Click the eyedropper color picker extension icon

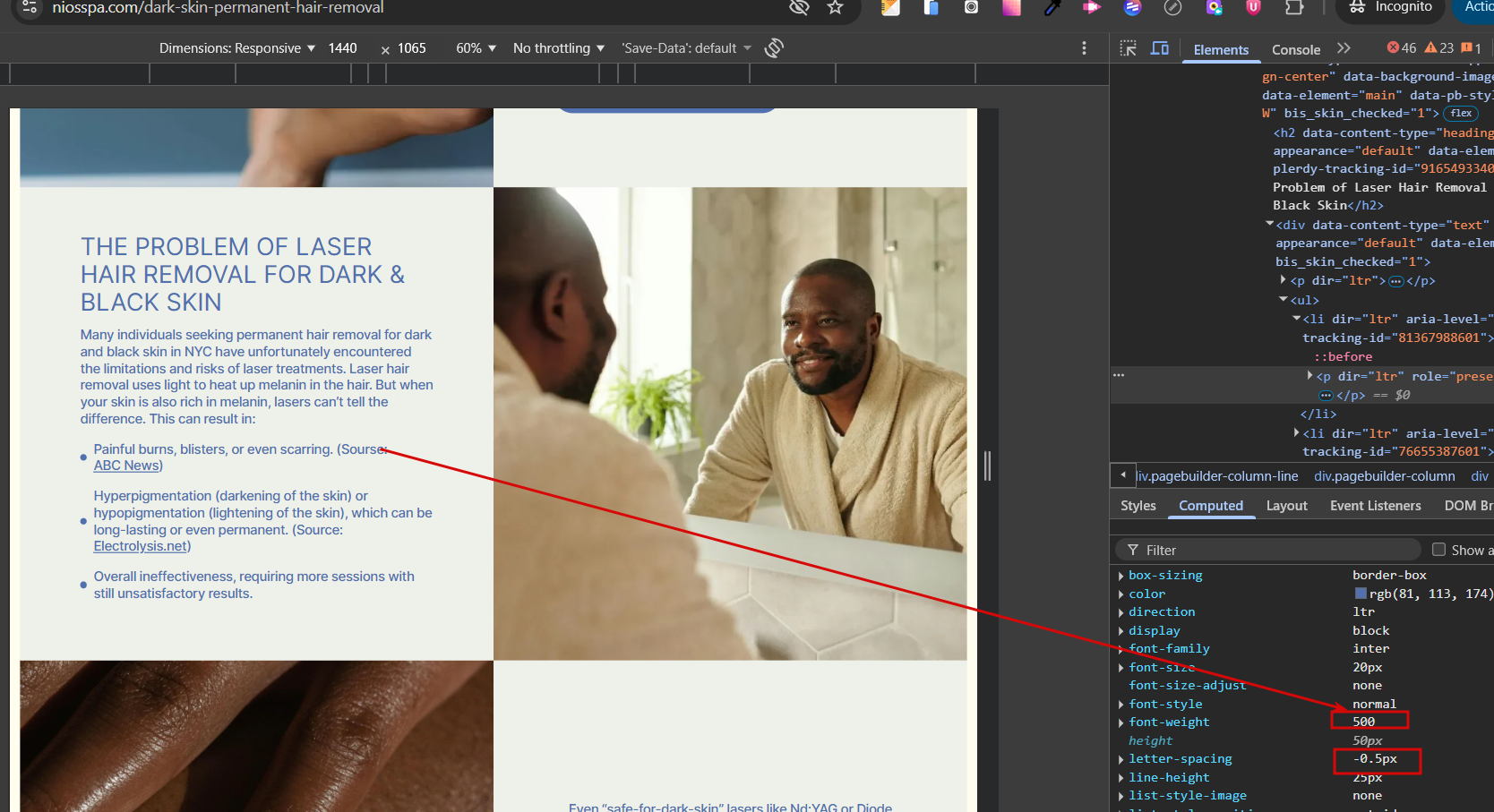pos(1052,8)
